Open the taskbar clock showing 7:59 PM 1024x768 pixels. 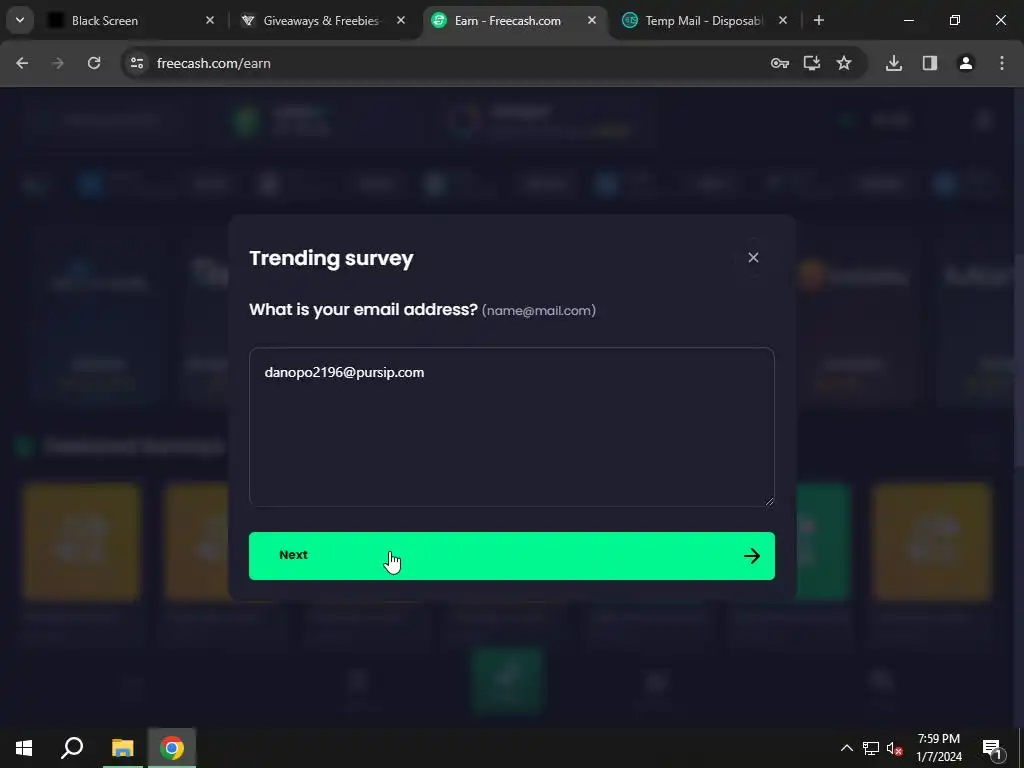(x=939, y=748)
